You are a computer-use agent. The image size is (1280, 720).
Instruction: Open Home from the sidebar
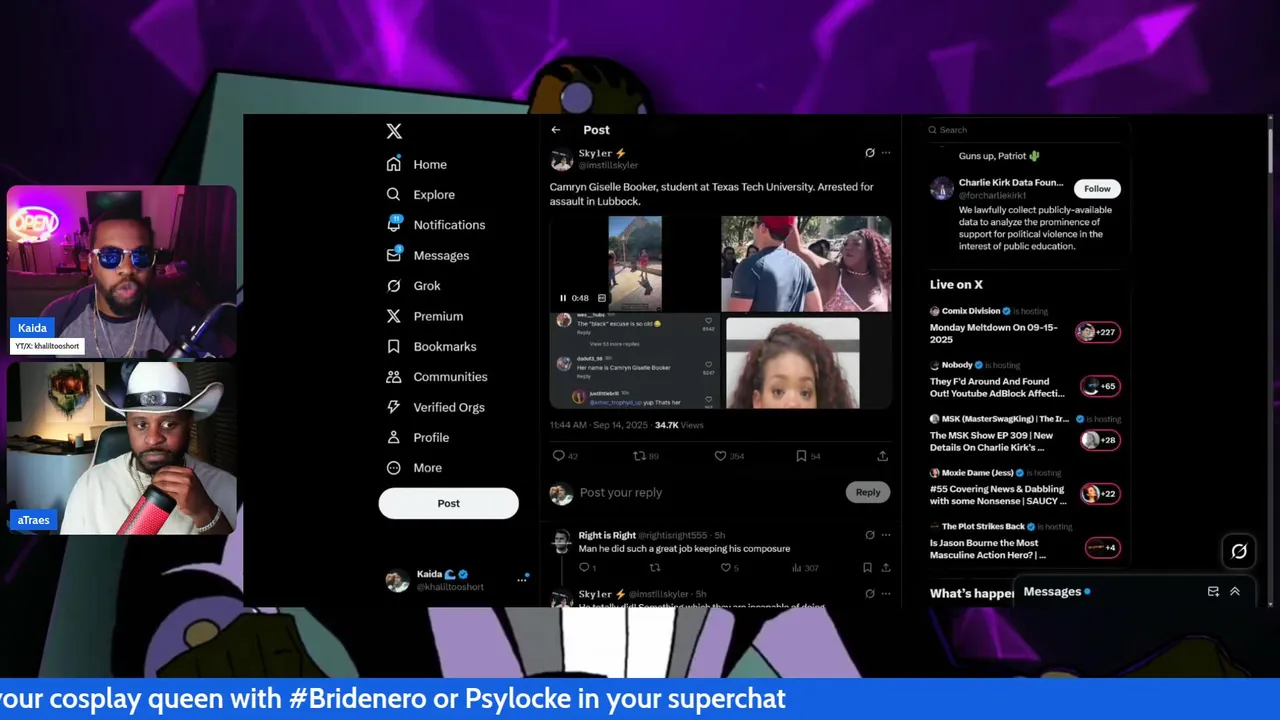(x=418, y=164)
